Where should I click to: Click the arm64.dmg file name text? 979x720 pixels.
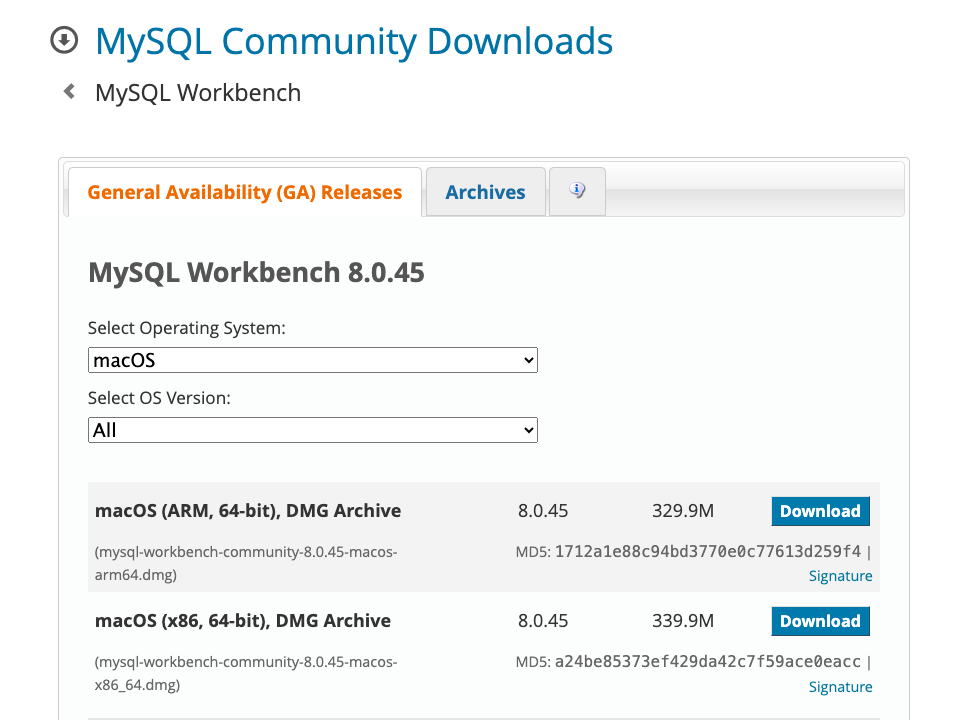coord(246,563)
